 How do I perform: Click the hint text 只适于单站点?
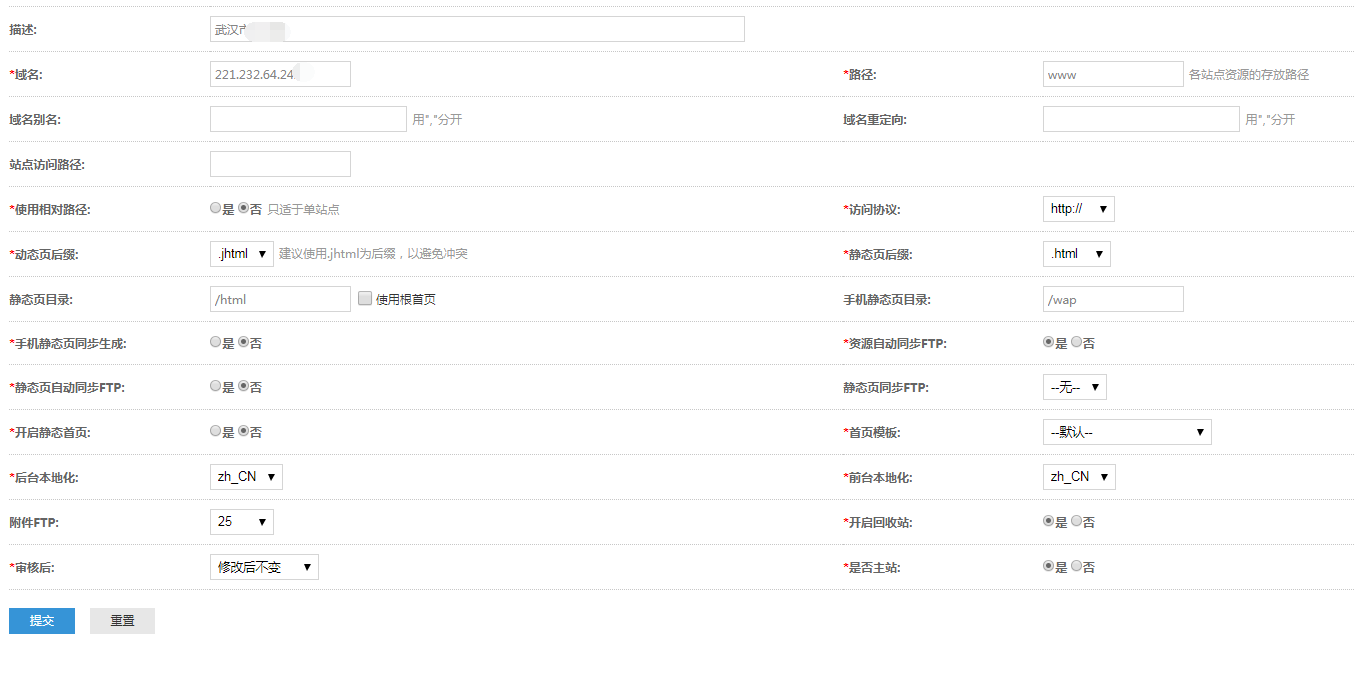tap(304, 210)
